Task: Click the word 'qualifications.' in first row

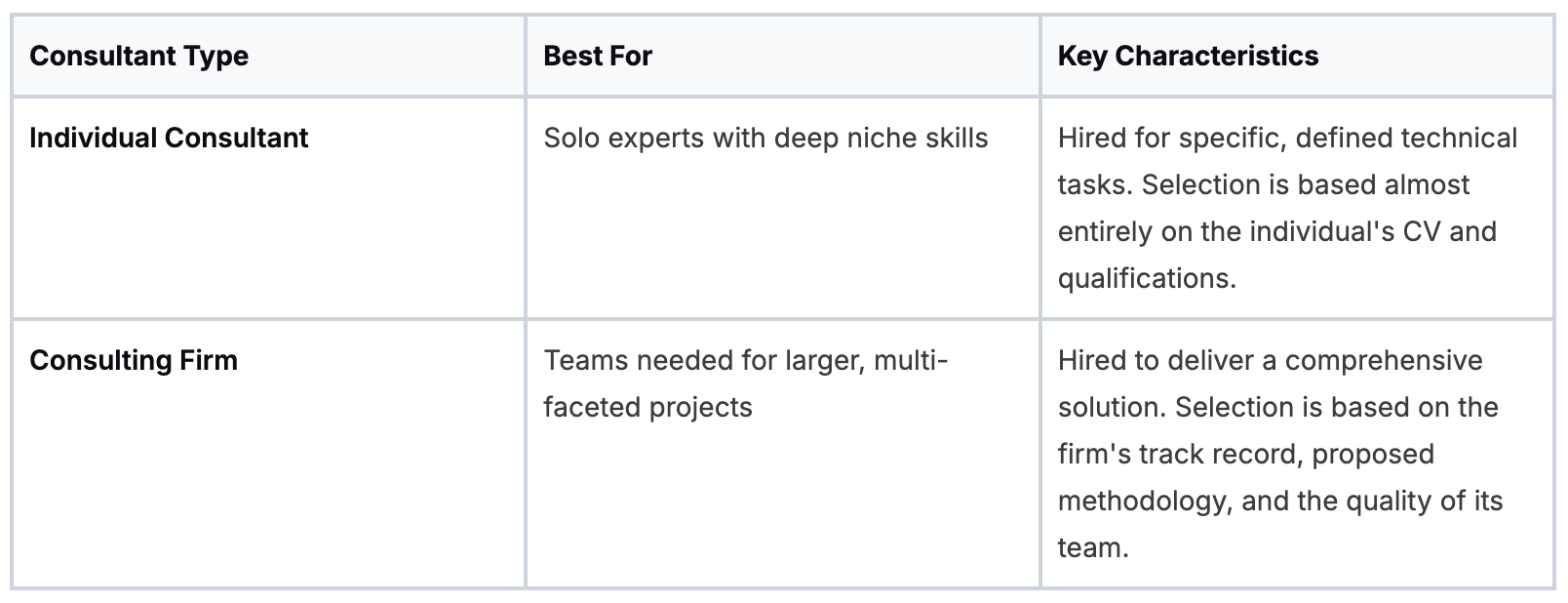Action: [x=1147, y=279]
